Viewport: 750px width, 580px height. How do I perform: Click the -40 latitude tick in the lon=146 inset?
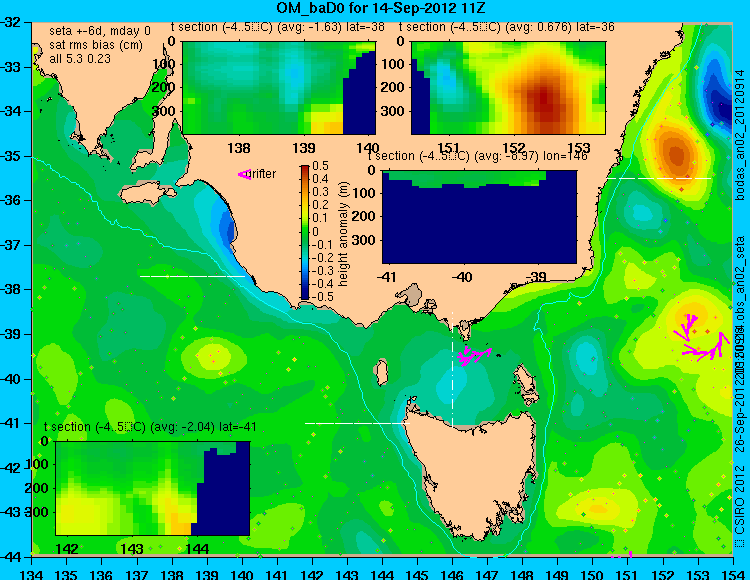click(x=462, y=277)
